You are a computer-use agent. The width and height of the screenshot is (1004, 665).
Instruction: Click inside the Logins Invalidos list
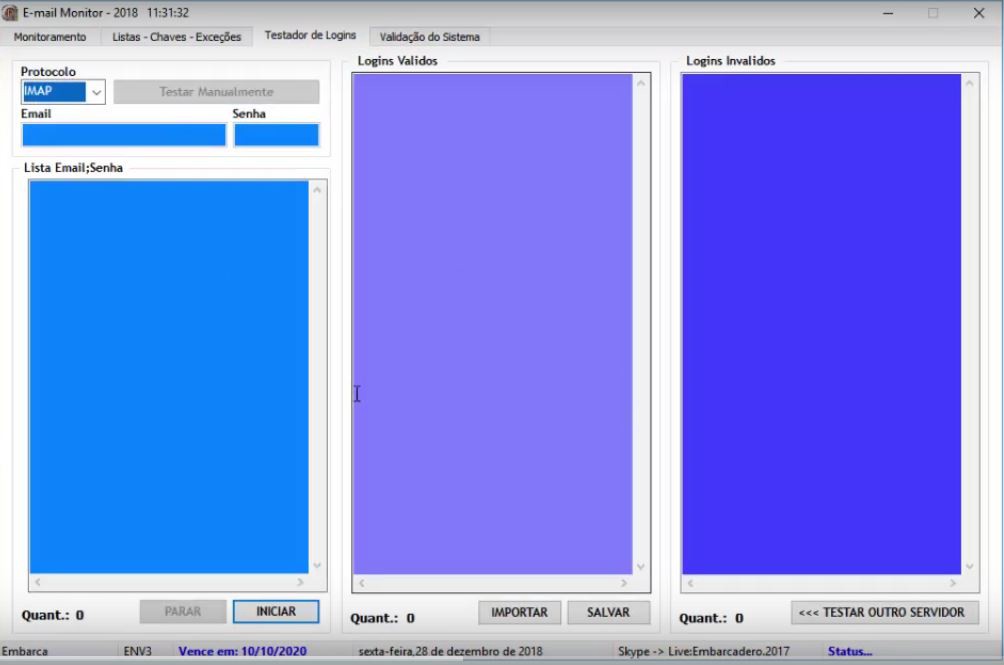pos(820,320)
